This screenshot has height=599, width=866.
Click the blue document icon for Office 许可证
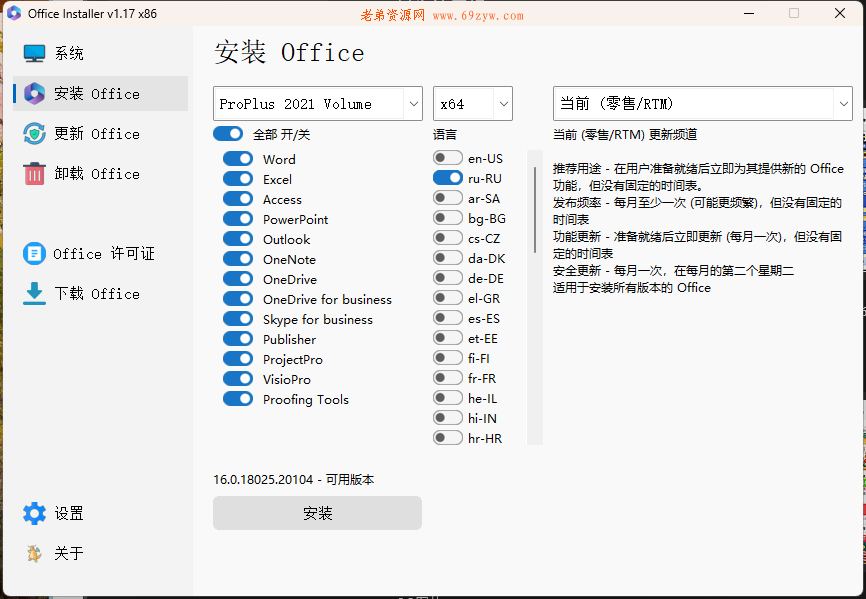tap(34, 253)
